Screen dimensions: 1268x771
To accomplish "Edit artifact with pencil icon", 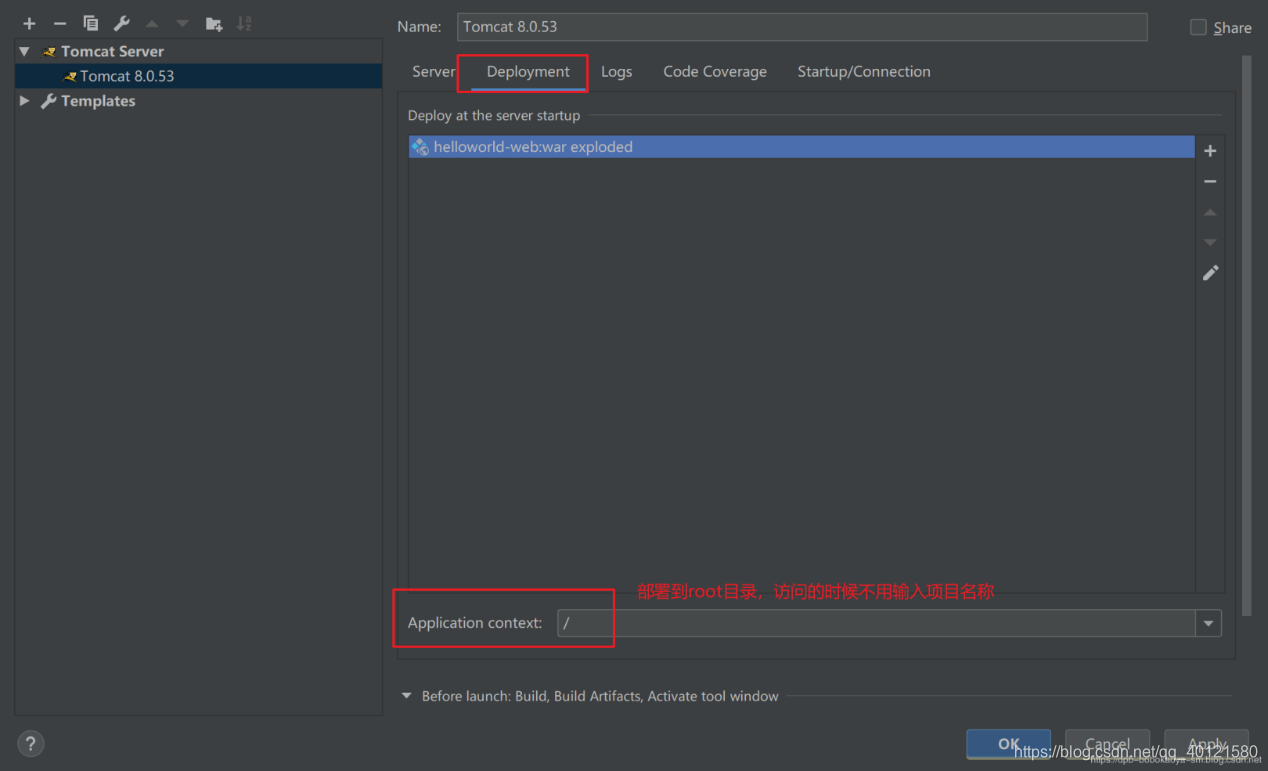I will click(1210, 273).
